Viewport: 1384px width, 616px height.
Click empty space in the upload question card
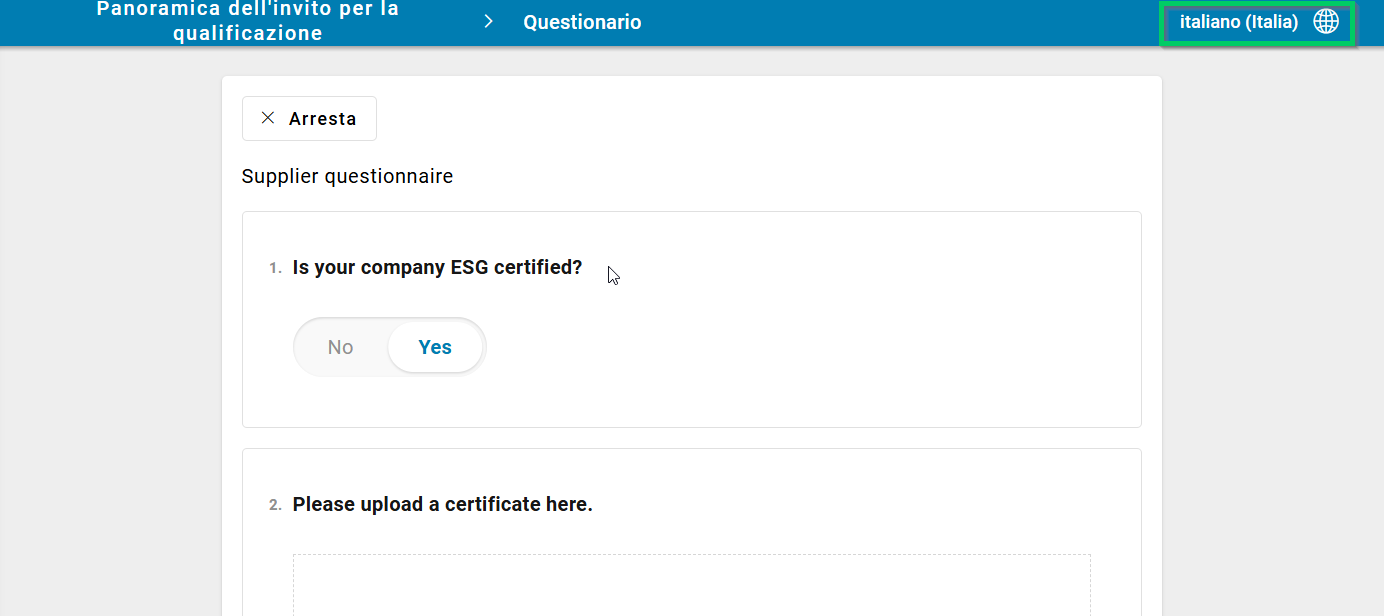point(850,500)
